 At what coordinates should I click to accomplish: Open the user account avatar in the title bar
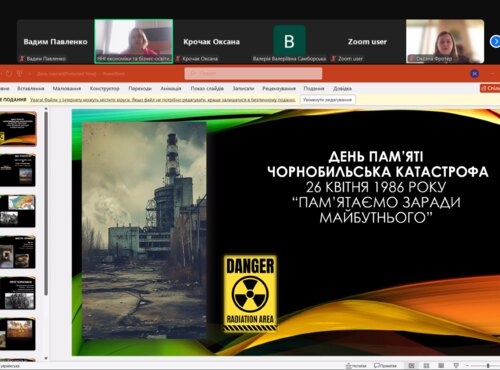click(475, 73)
